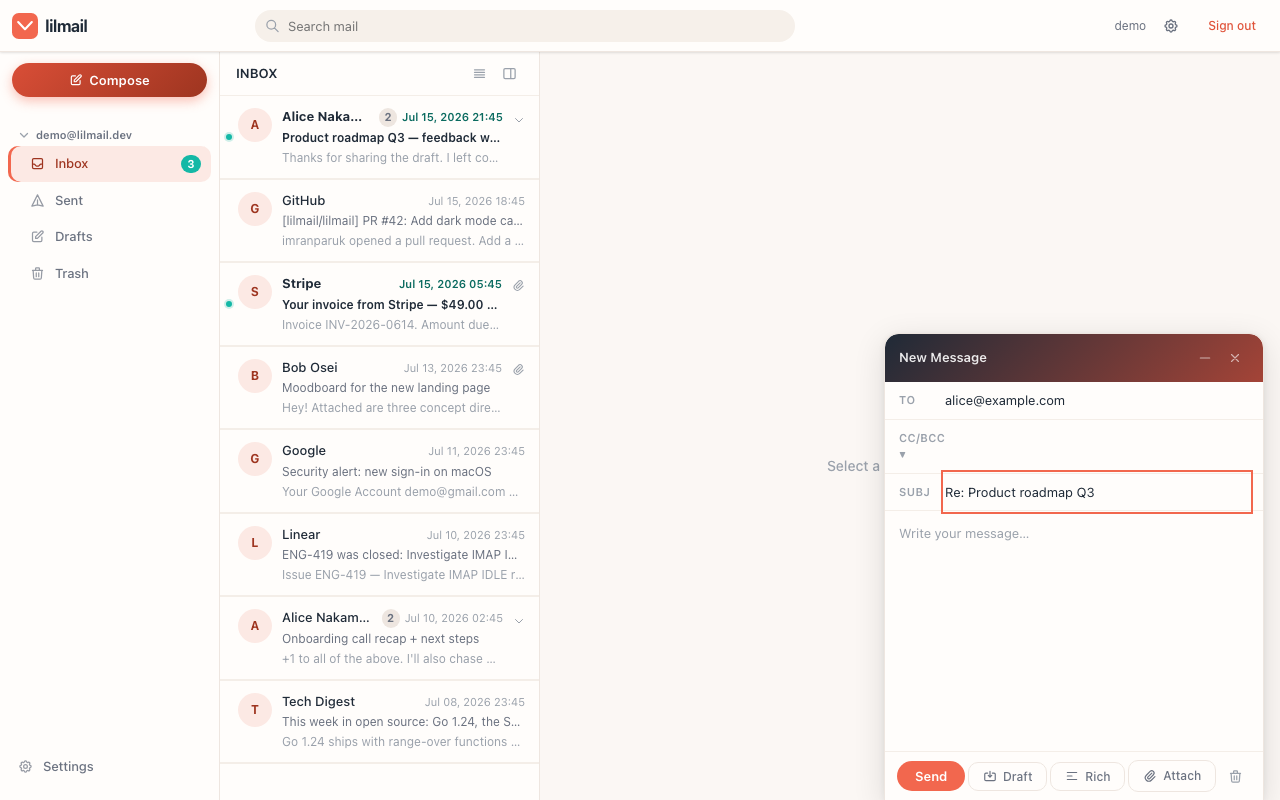
Task: Open the Sent folder
Action: click(x=110, y=201)
